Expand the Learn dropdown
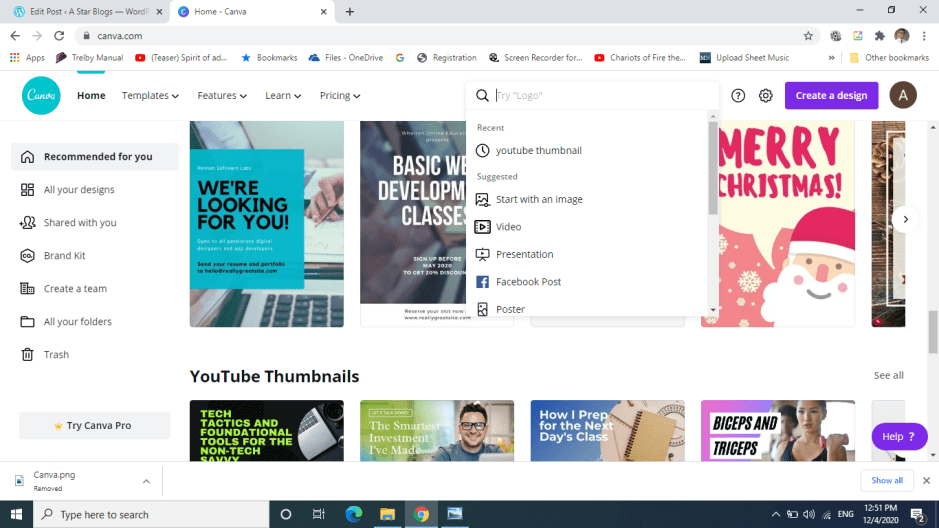Viewport: 939px width, 528px height. [283, 95]
